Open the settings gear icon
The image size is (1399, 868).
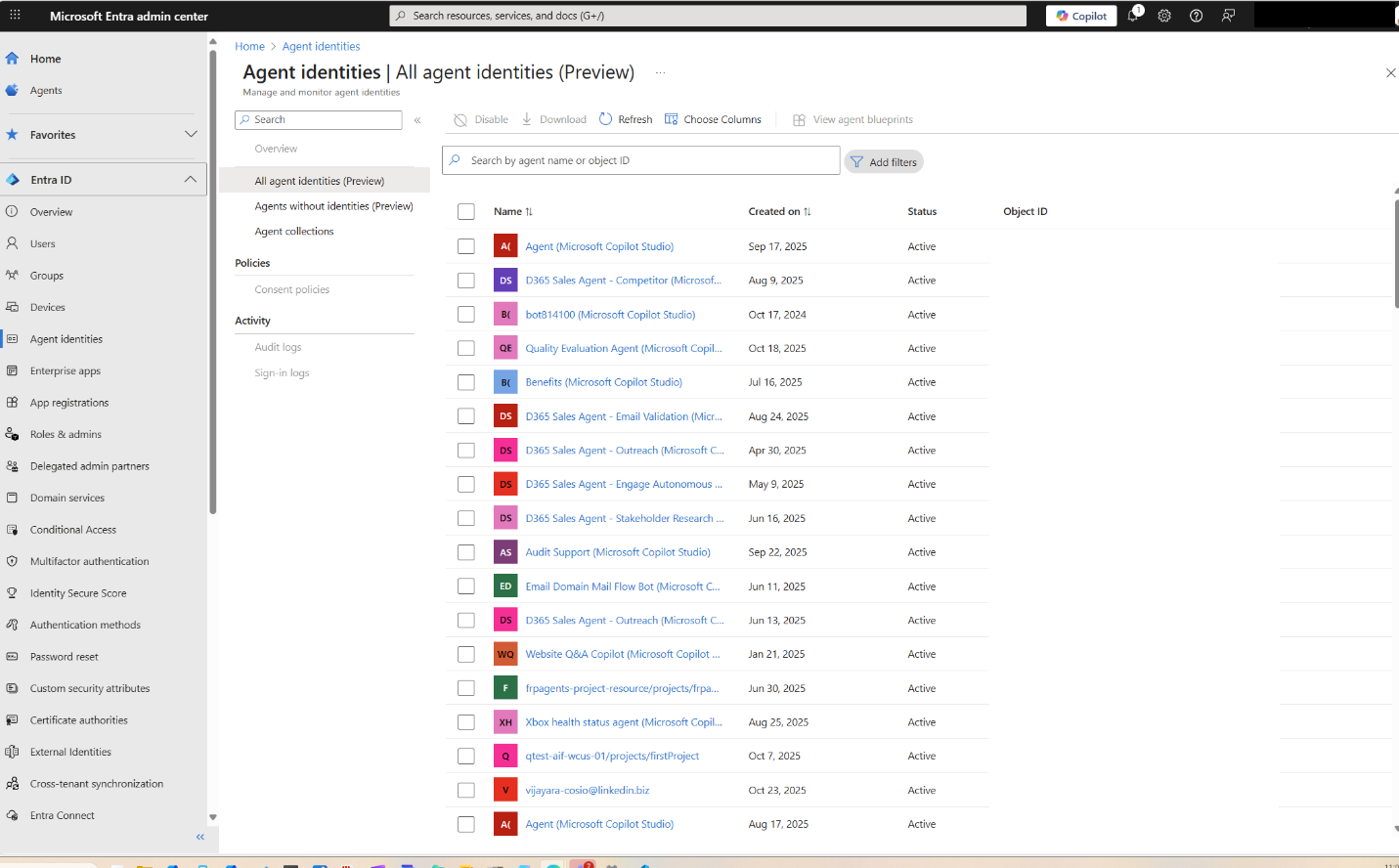[x=1163, y=16]
